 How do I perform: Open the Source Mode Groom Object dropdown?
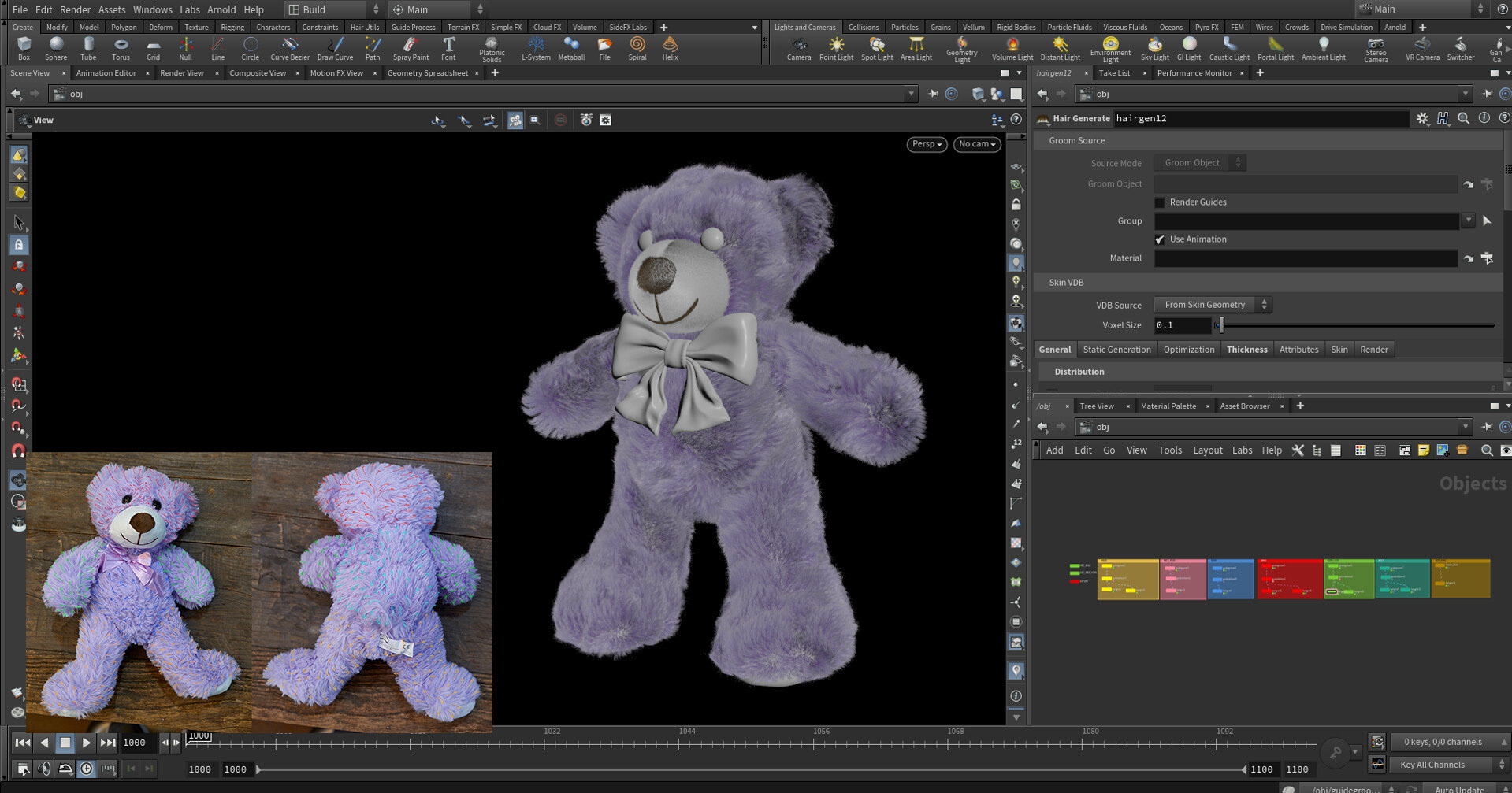tap(1199, 163)
